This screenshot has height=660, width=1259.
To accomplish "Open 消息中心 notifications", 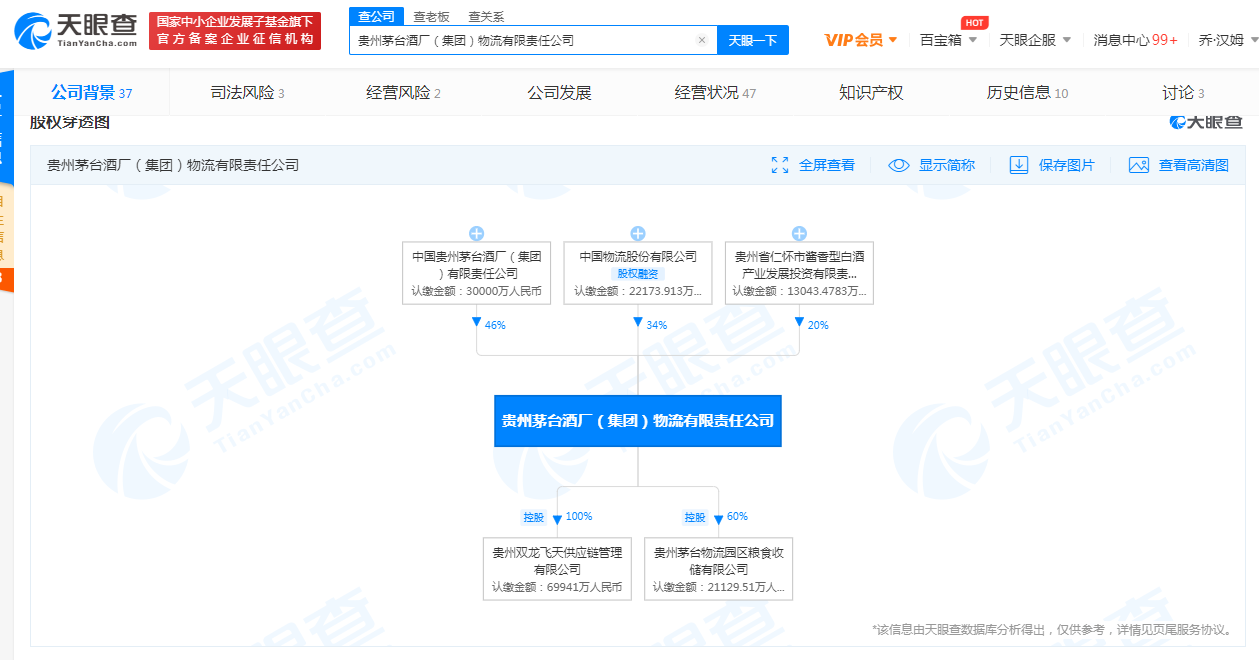I will [x=1135, y=40].
